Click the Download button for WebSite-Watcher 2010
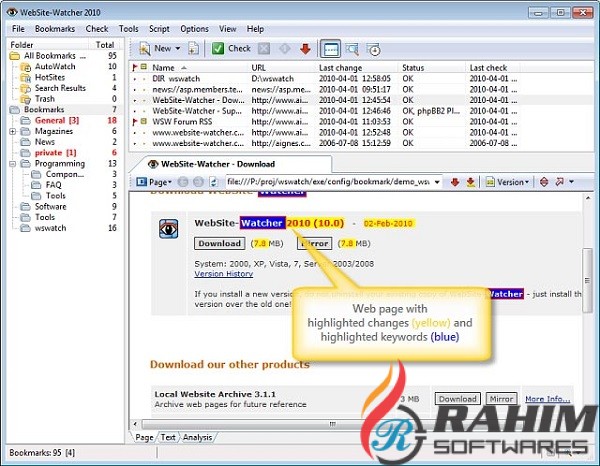The height and width of the screenshot is (466, 600). click(x=220, y=243)
